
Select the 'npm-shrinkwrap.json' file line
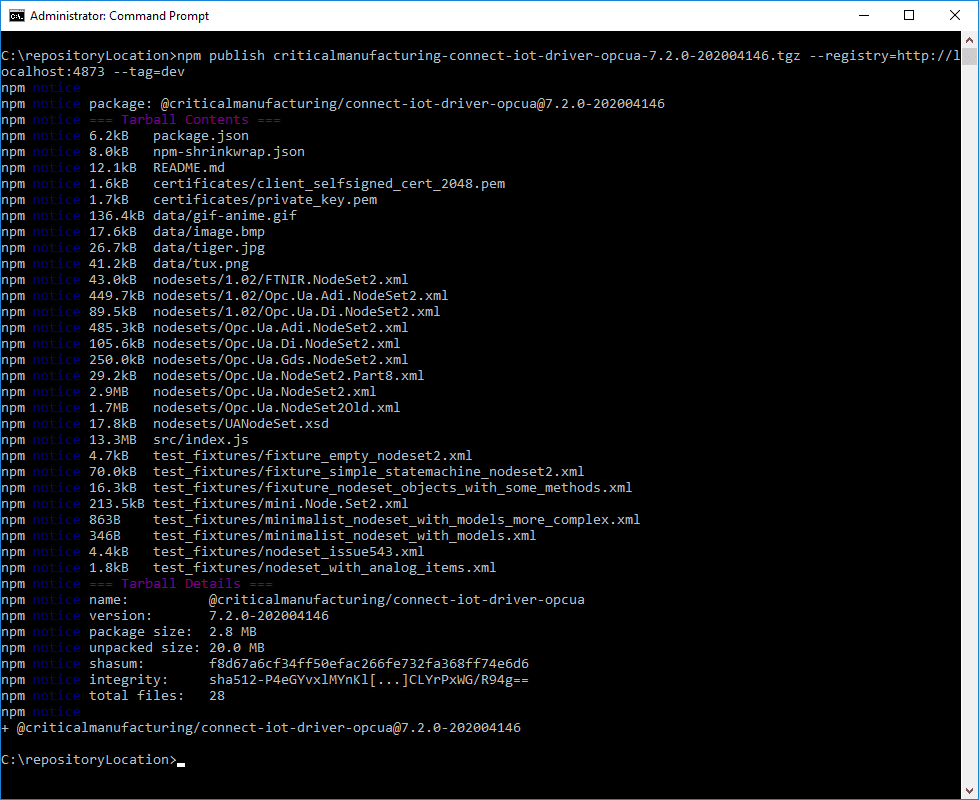pos(229,152)
